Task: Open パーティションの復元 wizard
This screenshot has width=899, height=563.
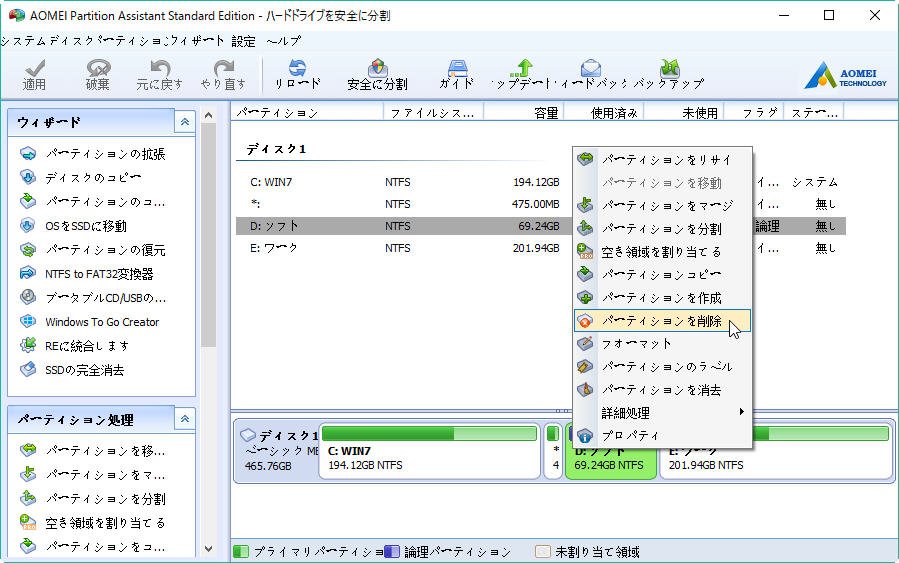Action: point(92,250)
